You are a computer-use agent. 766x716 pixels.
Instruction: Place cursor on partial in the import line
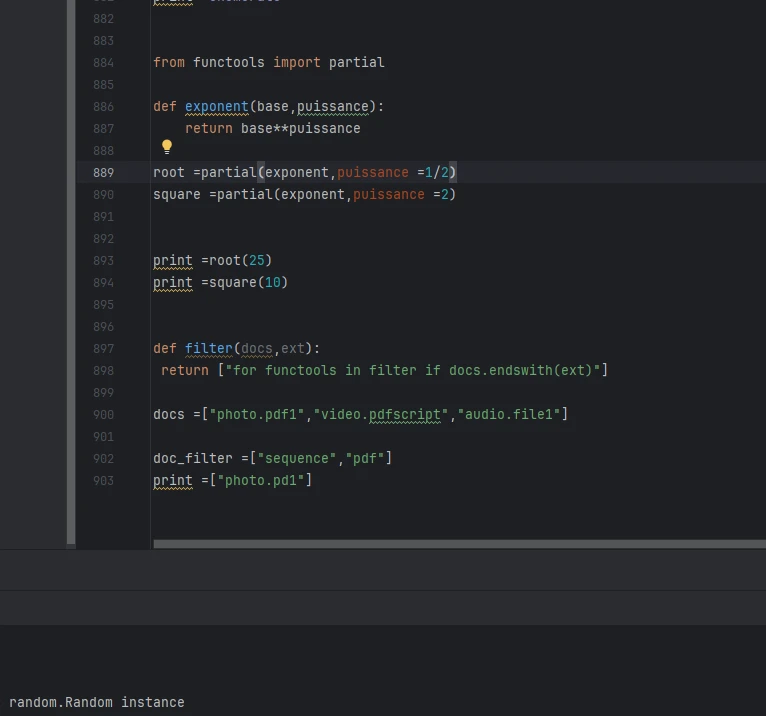356,62
